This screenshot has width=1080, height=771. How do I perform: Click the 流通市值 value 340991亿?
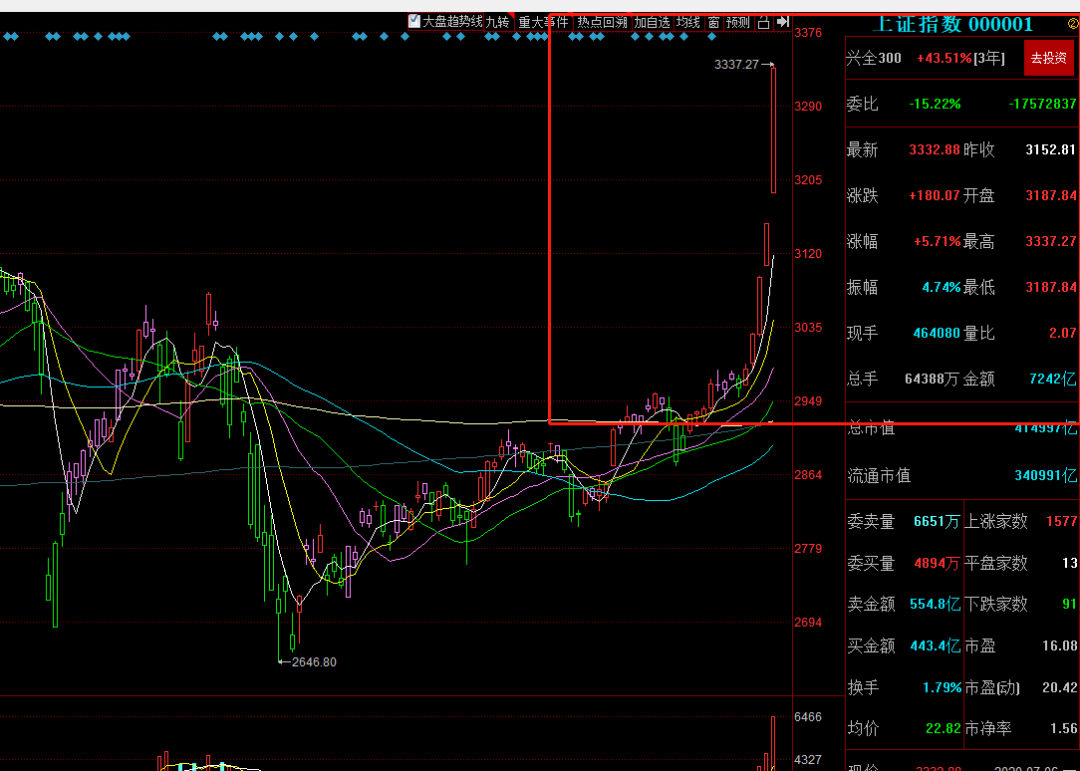tap(1045, 475)
